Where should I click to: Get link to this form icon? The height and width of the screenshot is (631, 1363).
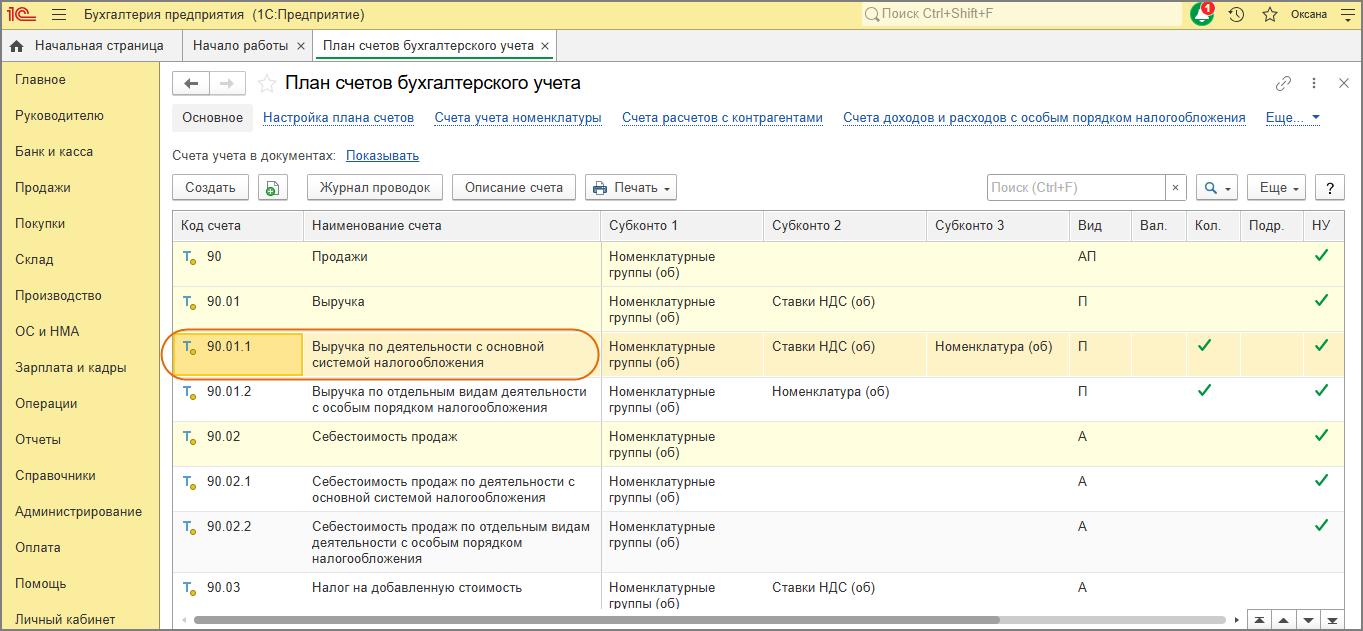1283,83
